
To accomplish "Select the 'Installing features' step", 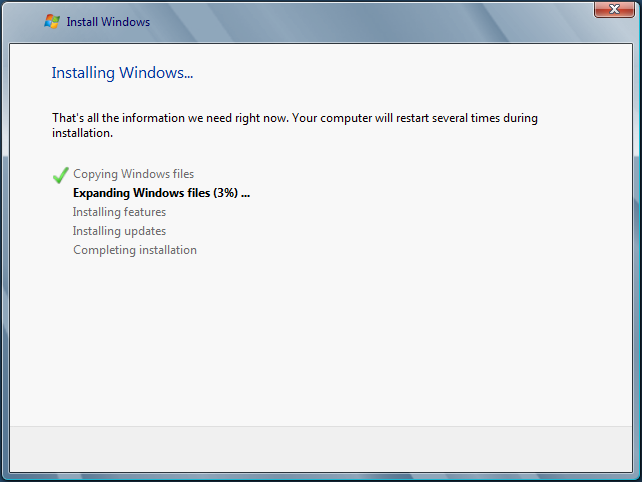I will [x=119, y=212].
